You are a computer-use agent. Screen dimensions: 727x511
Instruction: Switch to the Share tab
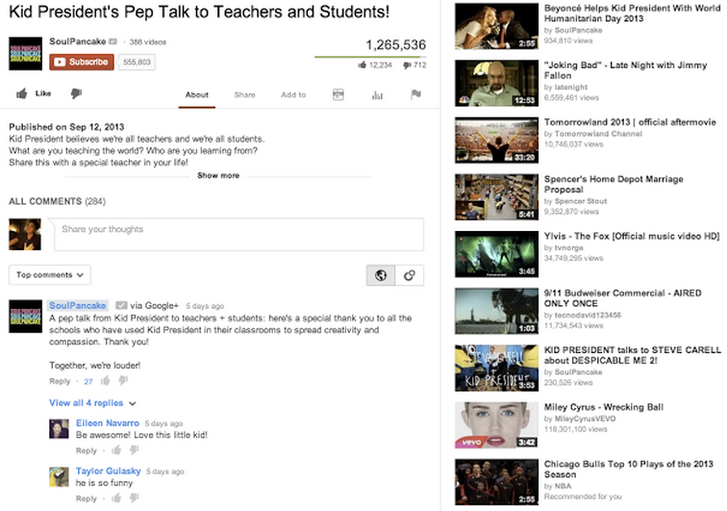tap(245, 95)
